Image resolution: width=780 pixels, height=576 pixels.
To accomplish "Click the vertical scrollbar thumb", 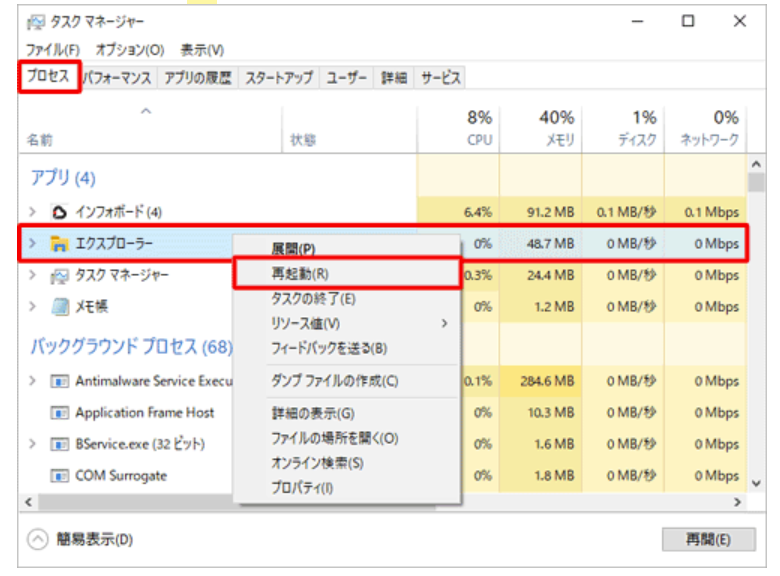I will [756, 182].
